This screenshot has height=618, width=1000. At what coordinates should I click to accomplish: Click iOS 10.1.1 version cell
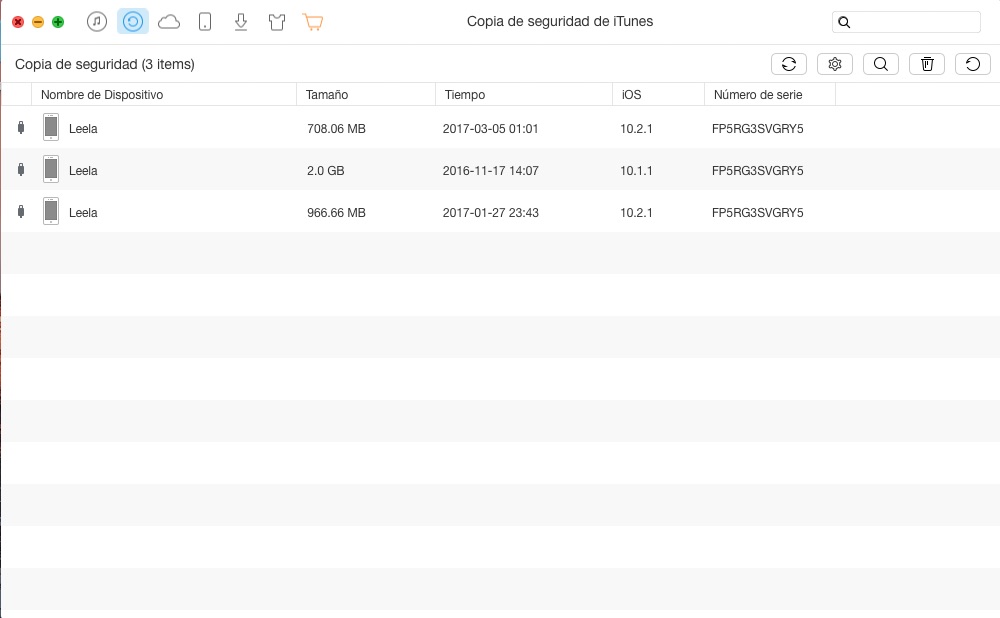(636, 171)
